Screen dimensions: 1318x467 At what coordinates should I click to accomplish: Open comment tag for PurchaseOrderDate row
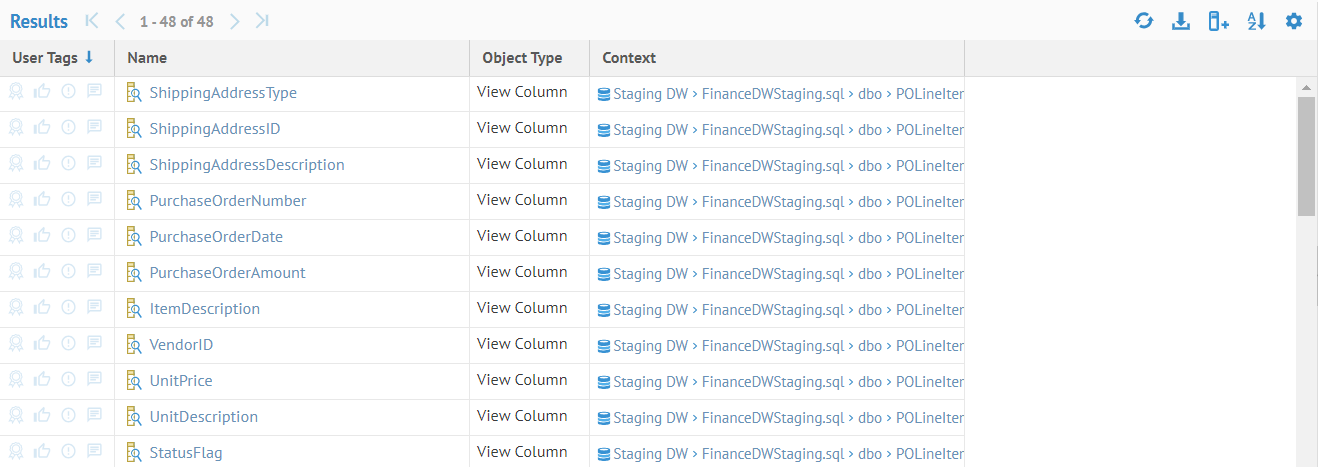pyautogui.click(x=95, y=237)
